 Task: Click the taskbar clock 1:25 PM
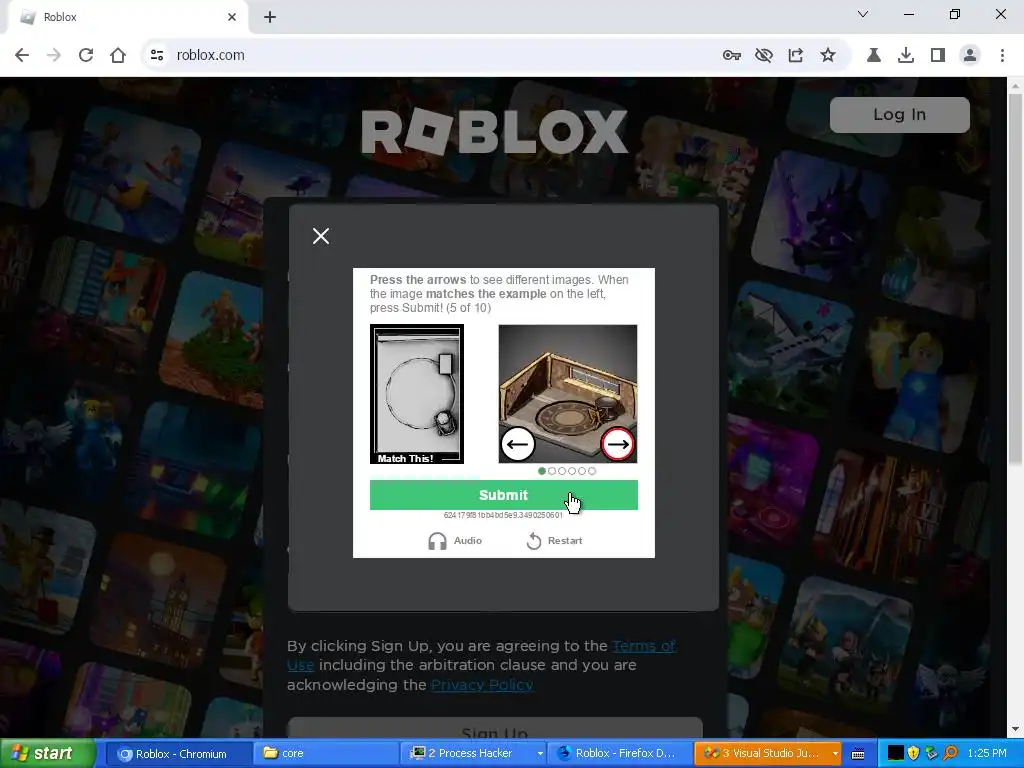coord(987,754)
